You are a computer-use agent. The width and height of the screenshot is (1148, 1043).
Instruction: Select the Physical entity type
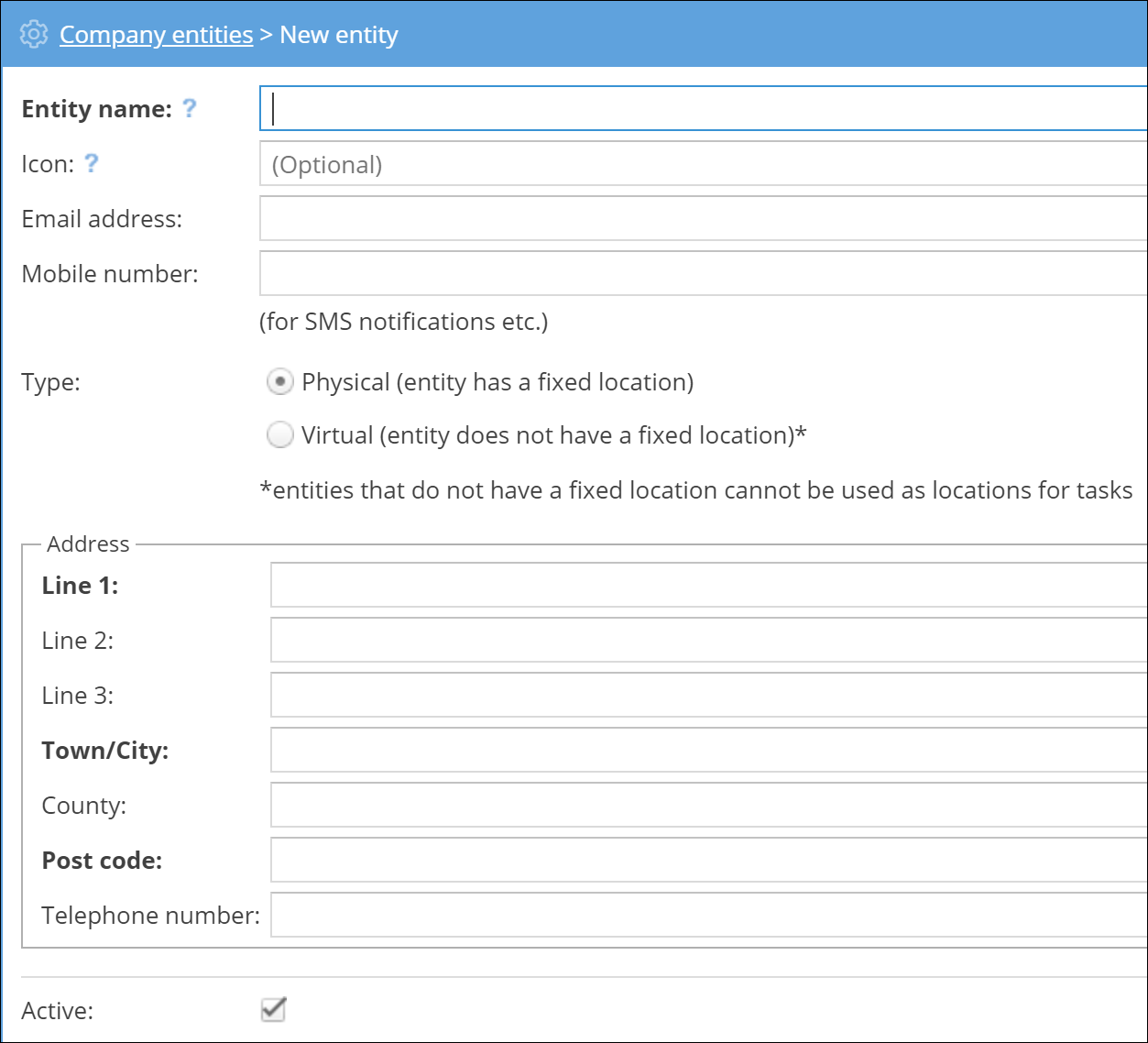point(279,381)
